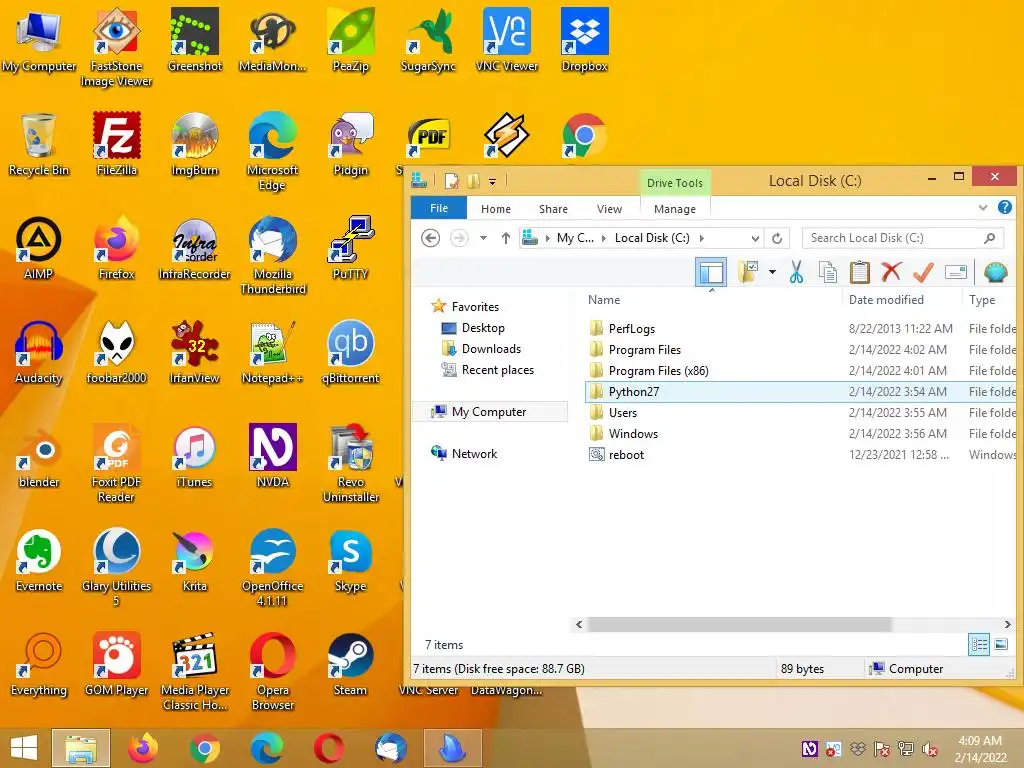The height and width of the screenshot is (768, 1024).
Task: Open the Quick Access Toolbar customize dropdown
Action: click(x=492, y=182)
